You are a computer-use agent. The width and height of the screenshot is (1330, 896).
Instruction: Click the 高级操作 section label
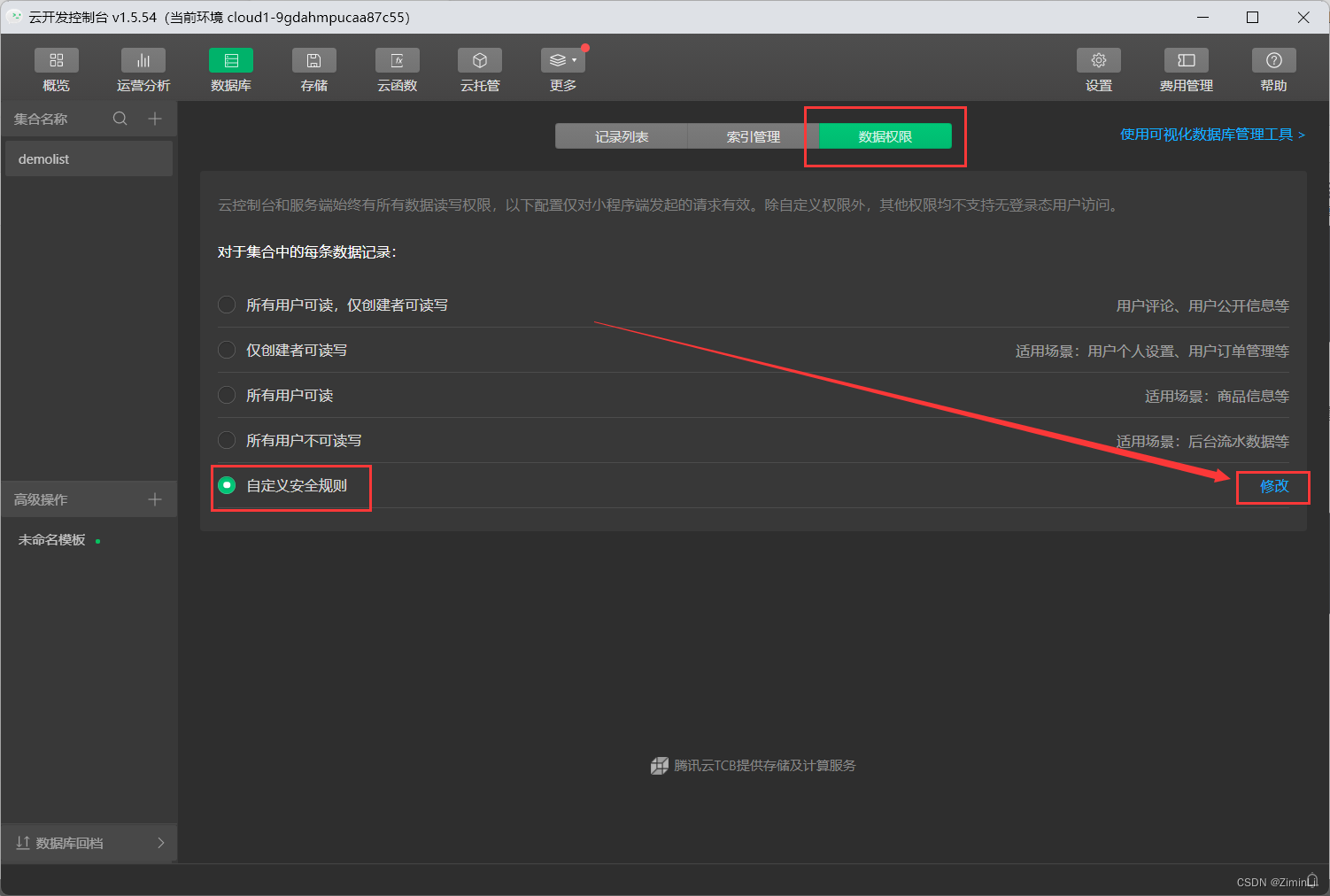(41, 499)
